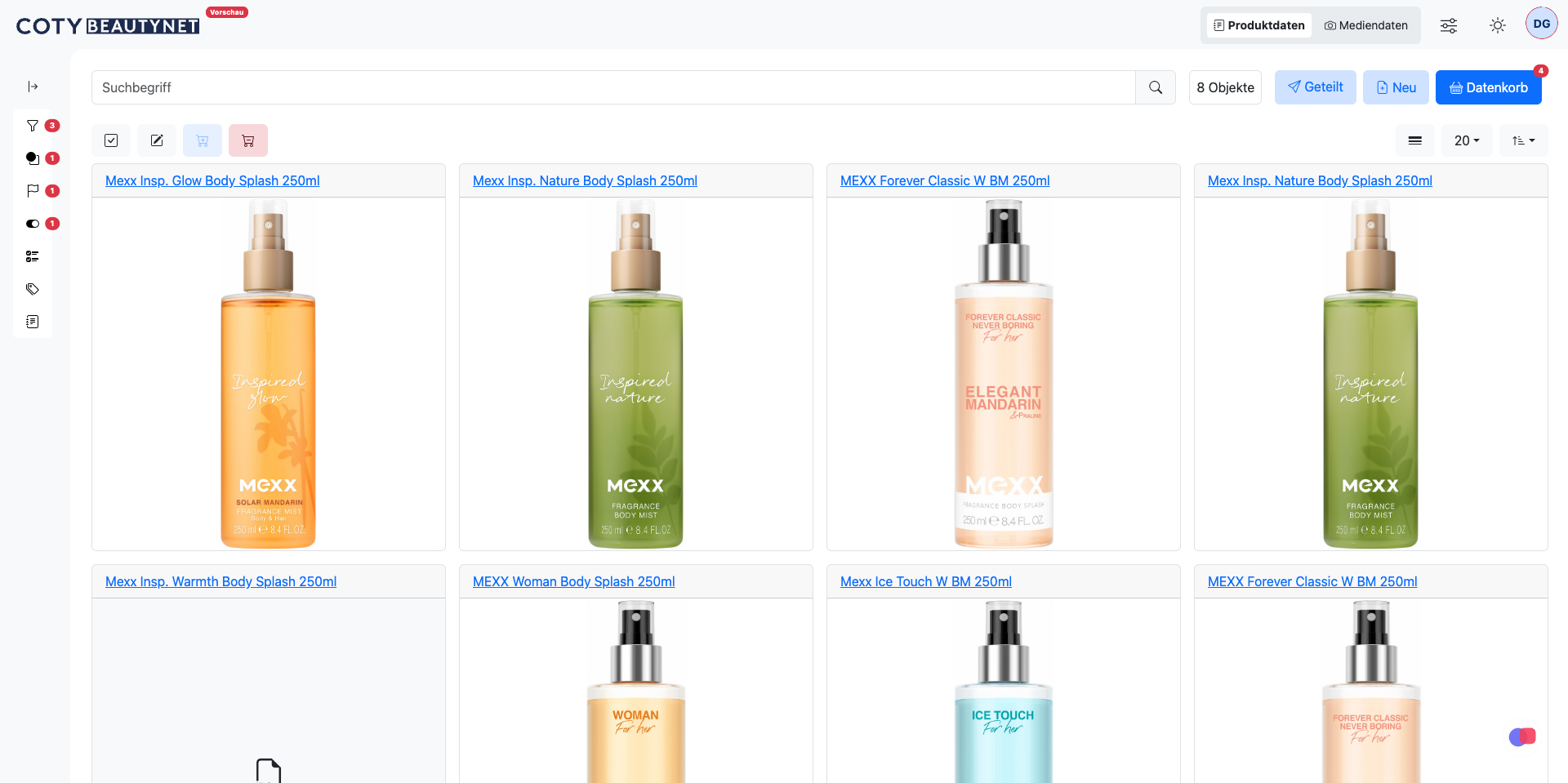Image resolution: width=1568 pixels, height=783 pixels.
Task: Open MEXX Woman Body Splash 250ml link
Action: tap(573, 581)
